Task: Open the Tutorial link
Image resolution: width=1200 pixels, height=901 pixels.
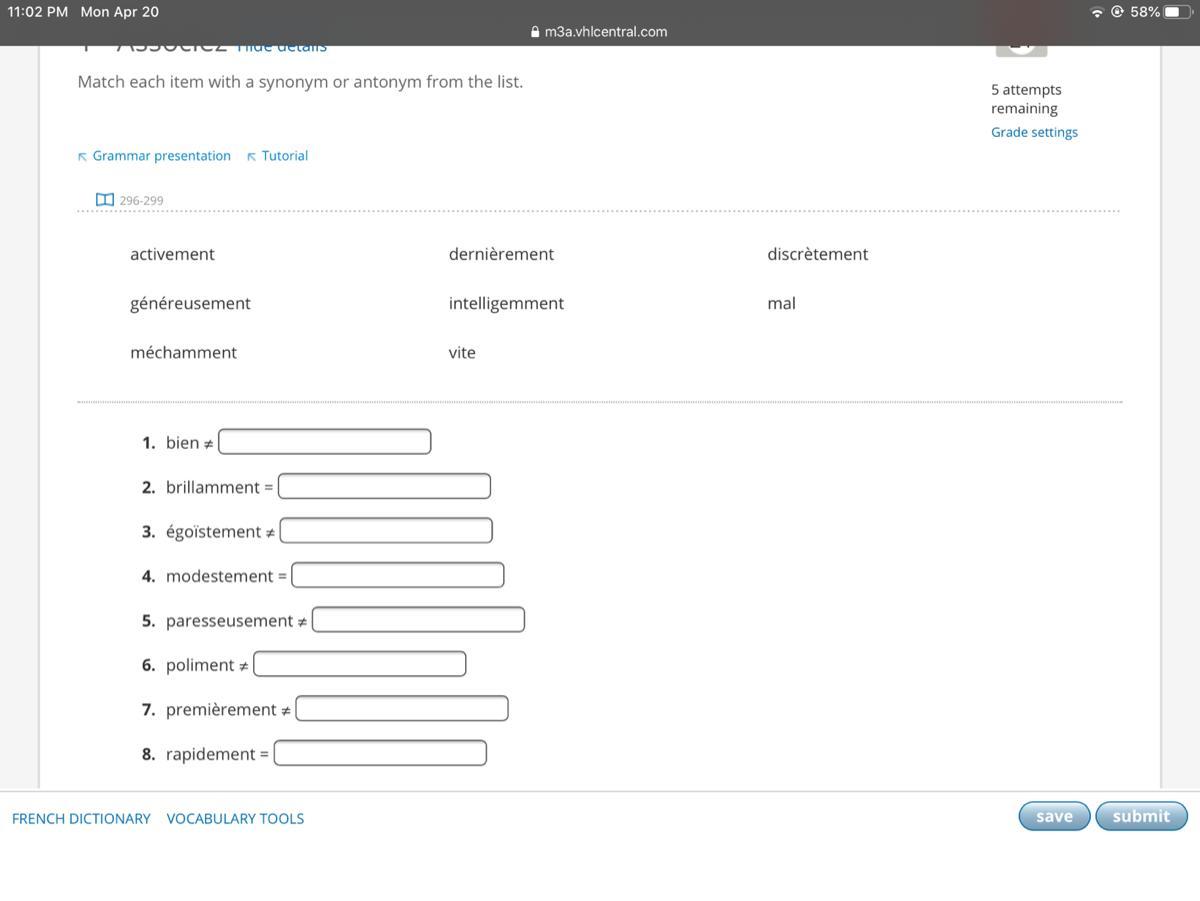Action: [285, 156]
